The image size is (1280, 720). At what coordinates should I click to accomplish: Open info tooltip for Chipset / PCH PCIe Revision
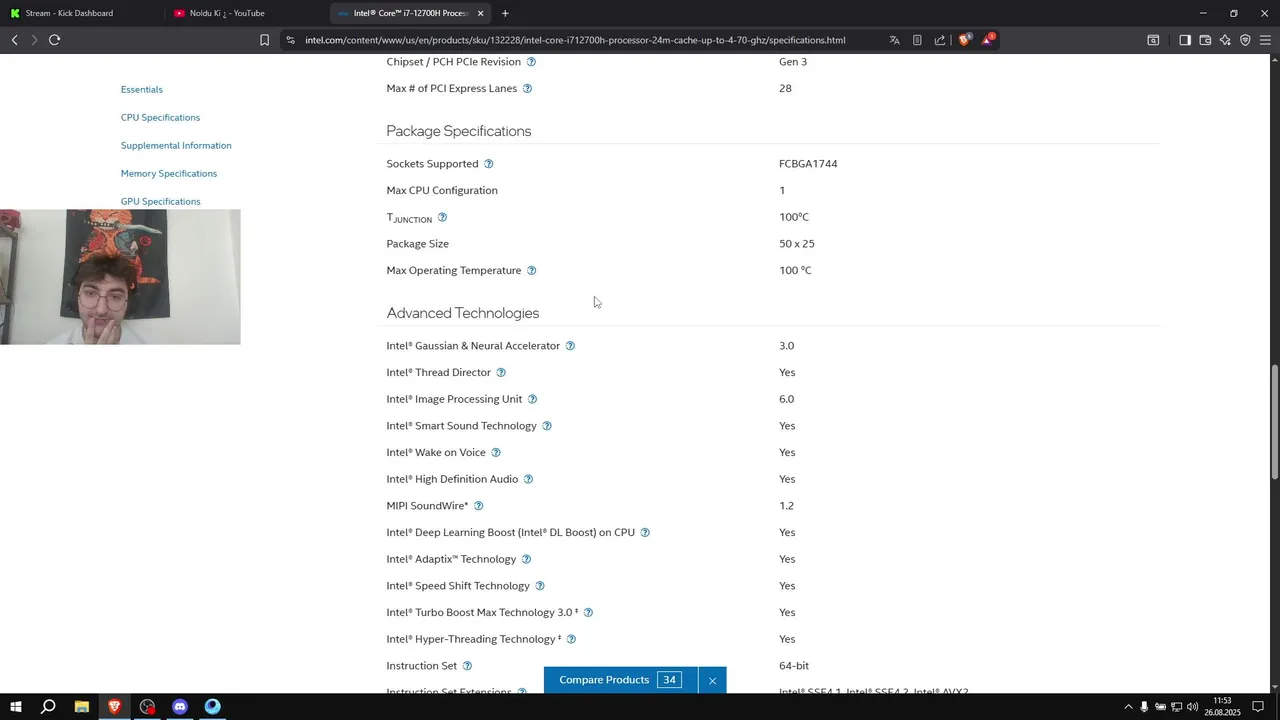(531, 62)
